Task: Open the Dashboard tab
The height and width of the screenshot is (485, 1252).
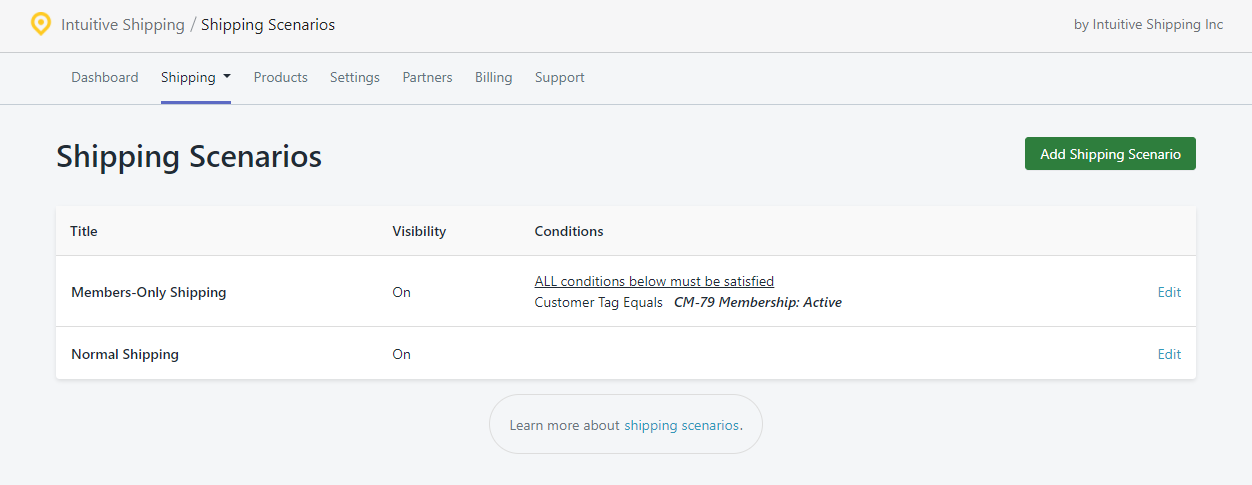Action: pyautogui.click(x=105, y=77)
